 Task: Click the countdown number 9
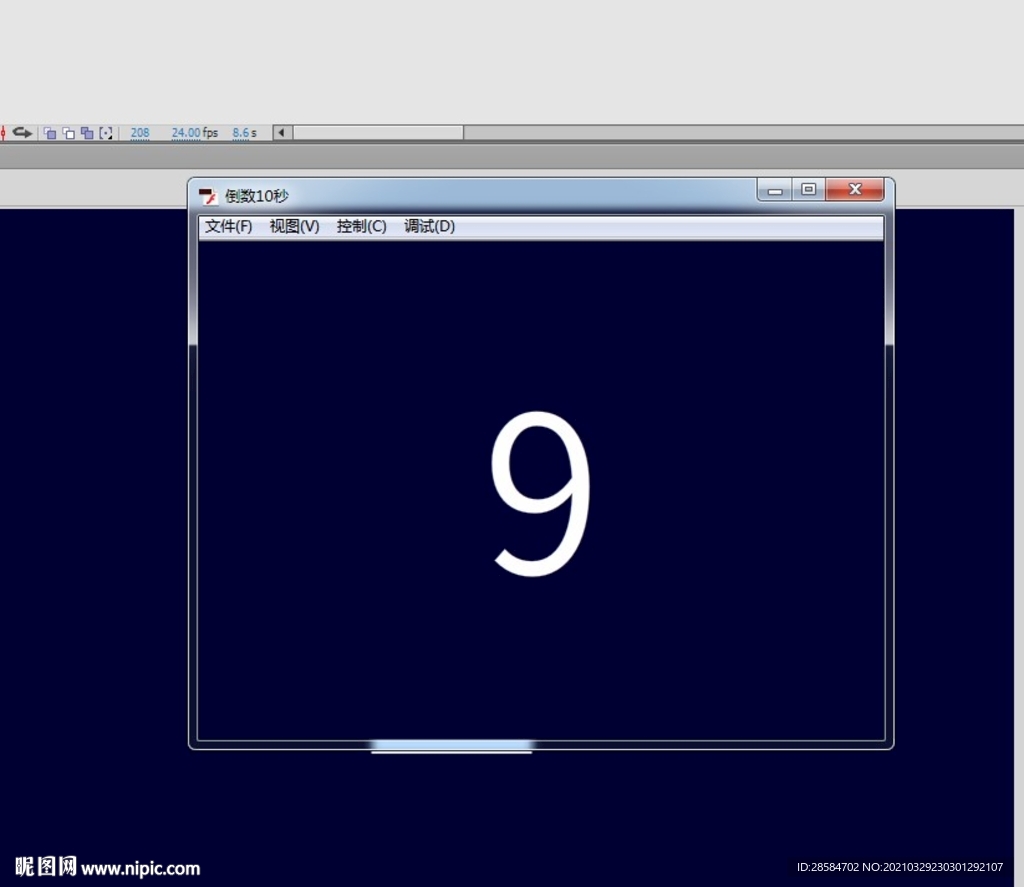coord(541,494)
